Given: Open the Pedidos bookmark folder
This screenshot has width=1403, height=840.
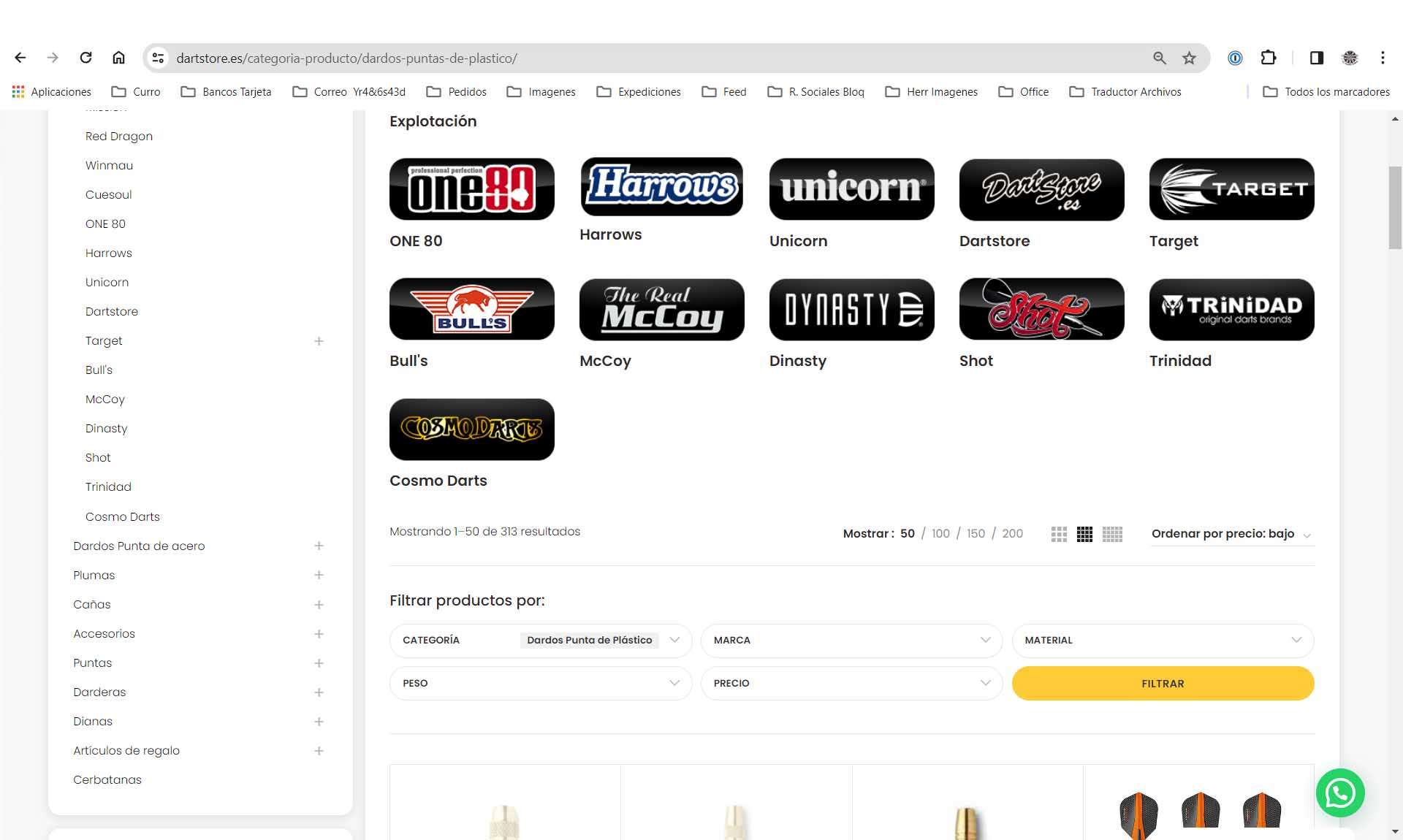Looking at the screenshot, I should 457,91.
